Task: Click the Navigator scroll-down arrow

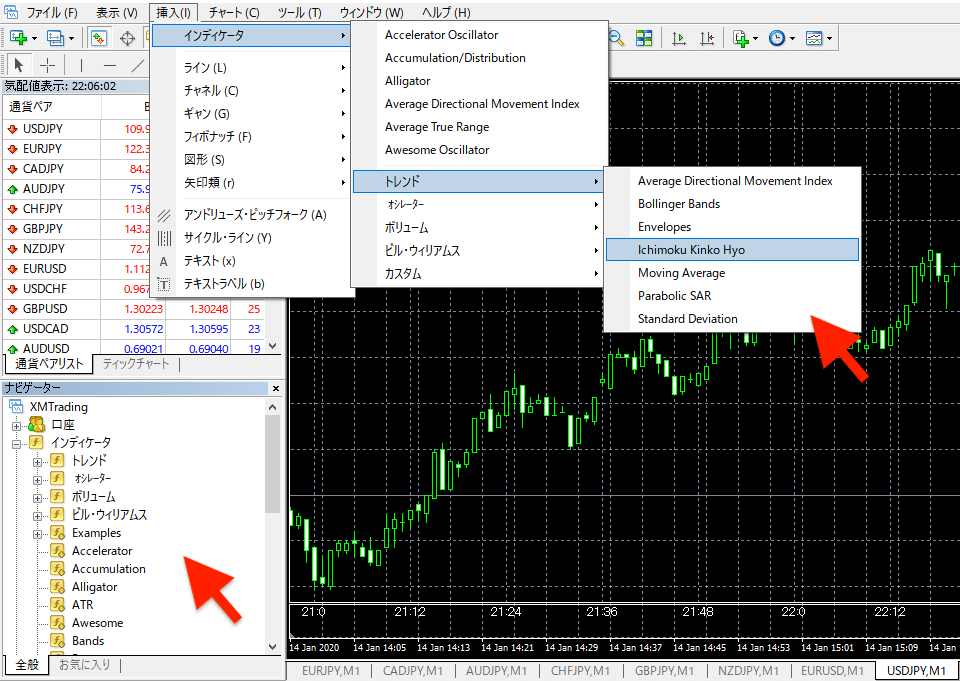Action: [273, 647]
